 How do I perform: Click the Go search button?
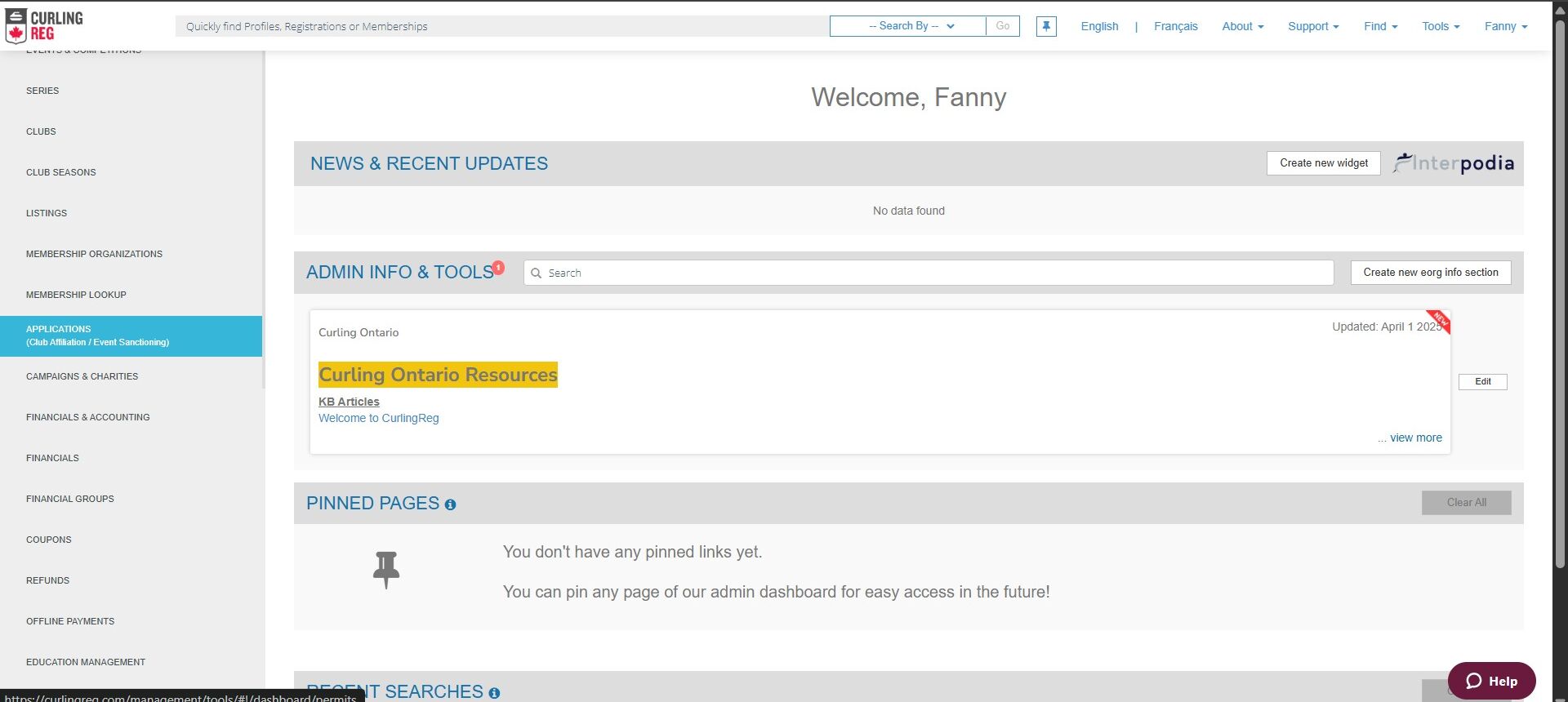pyautogui.click(x=1003, y=26)
